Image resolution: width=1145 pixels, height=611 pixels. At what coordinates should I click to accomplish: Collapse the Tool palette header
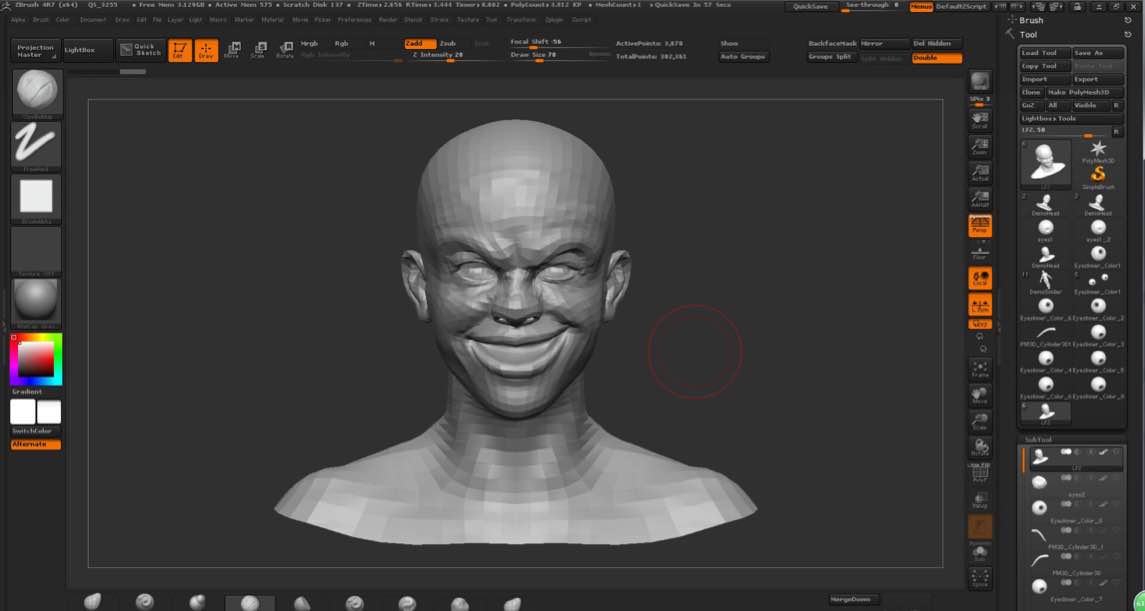coord(1028,35)
